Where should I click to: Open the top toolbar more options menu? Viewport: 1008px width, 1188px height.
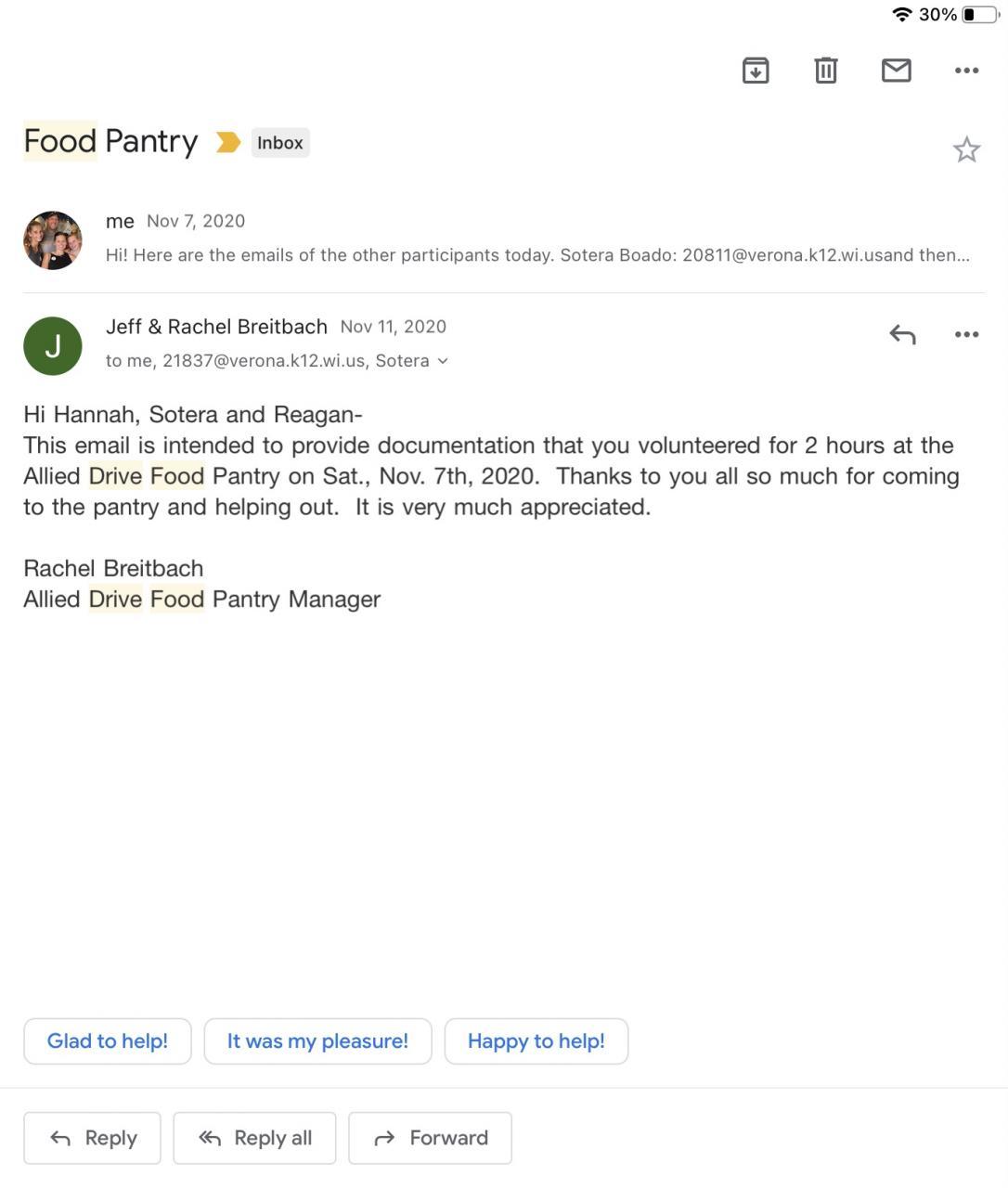[966, 71]
